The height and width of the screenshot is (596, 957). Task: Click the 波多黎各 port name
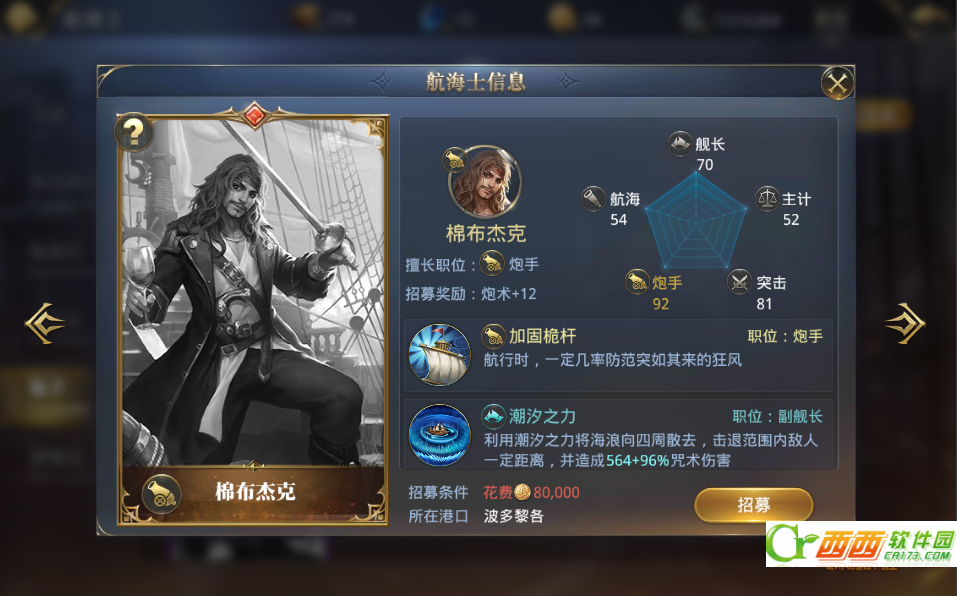click(514, 516)
